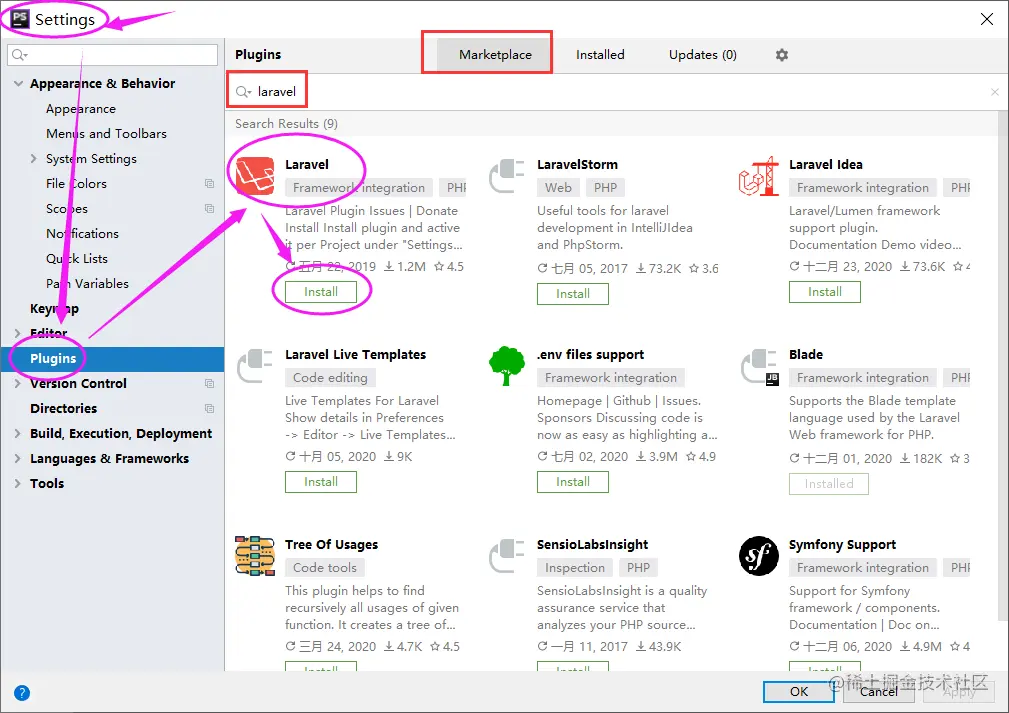Screen dimensions: 1009x713
Task: Click the project-level icon beside Version Control
Action: [209, 384]
